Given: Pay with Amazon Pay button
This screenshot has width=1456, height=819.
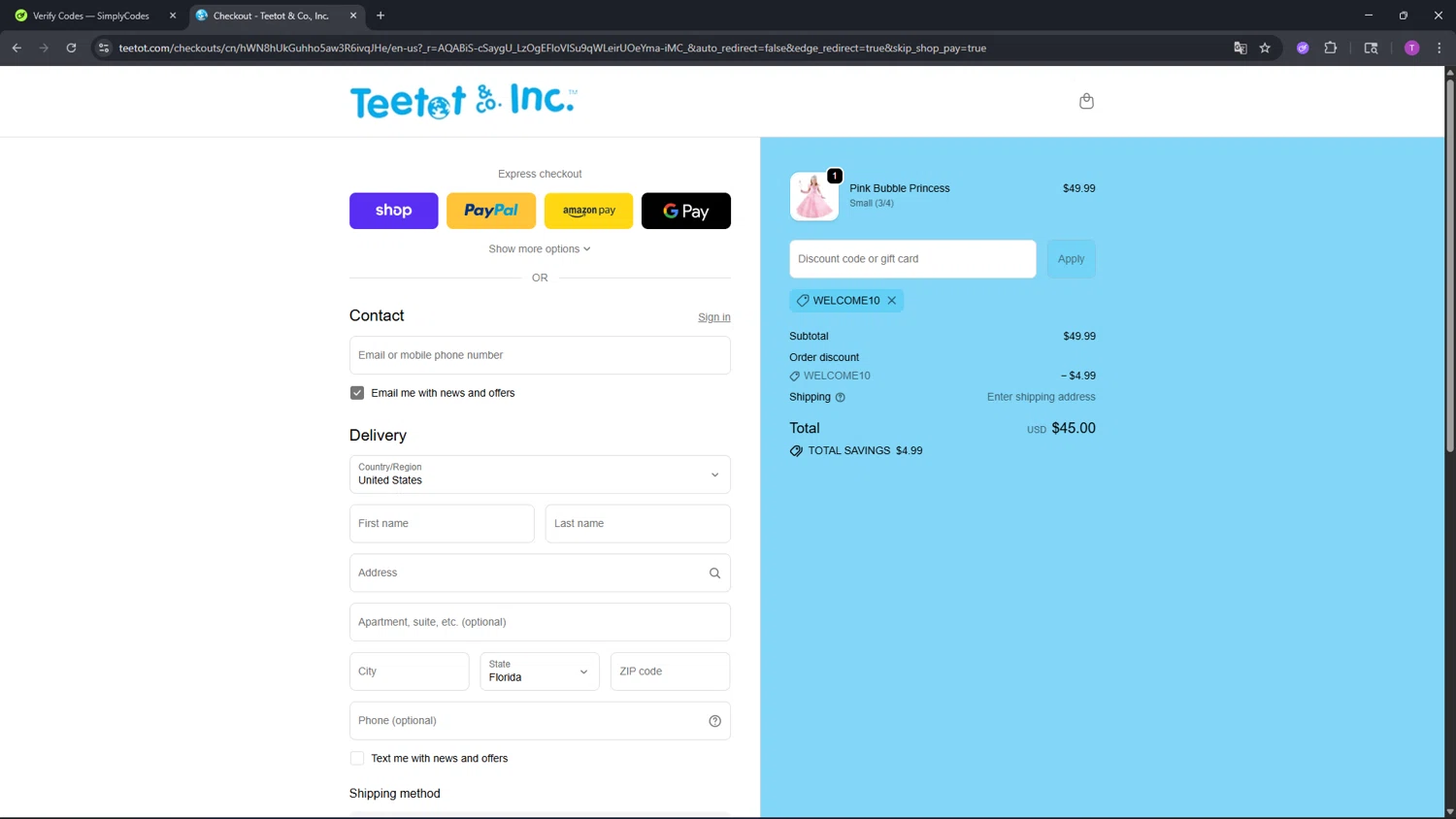Looking at the screenshot, I should pyautogui.click(x=588, y=211).
